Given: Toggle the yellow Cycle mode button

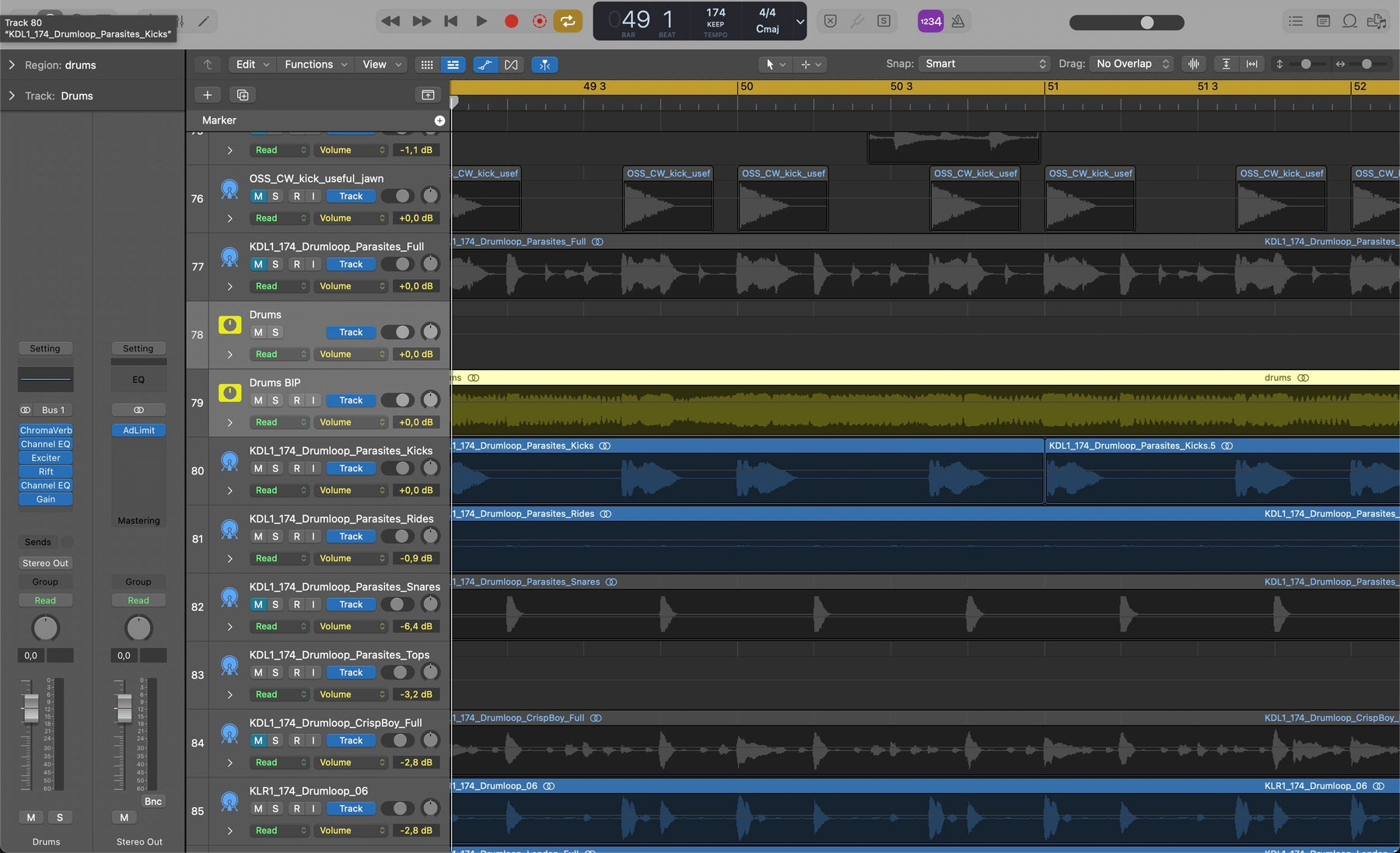Looking at the screenshot, I should 568,21.
